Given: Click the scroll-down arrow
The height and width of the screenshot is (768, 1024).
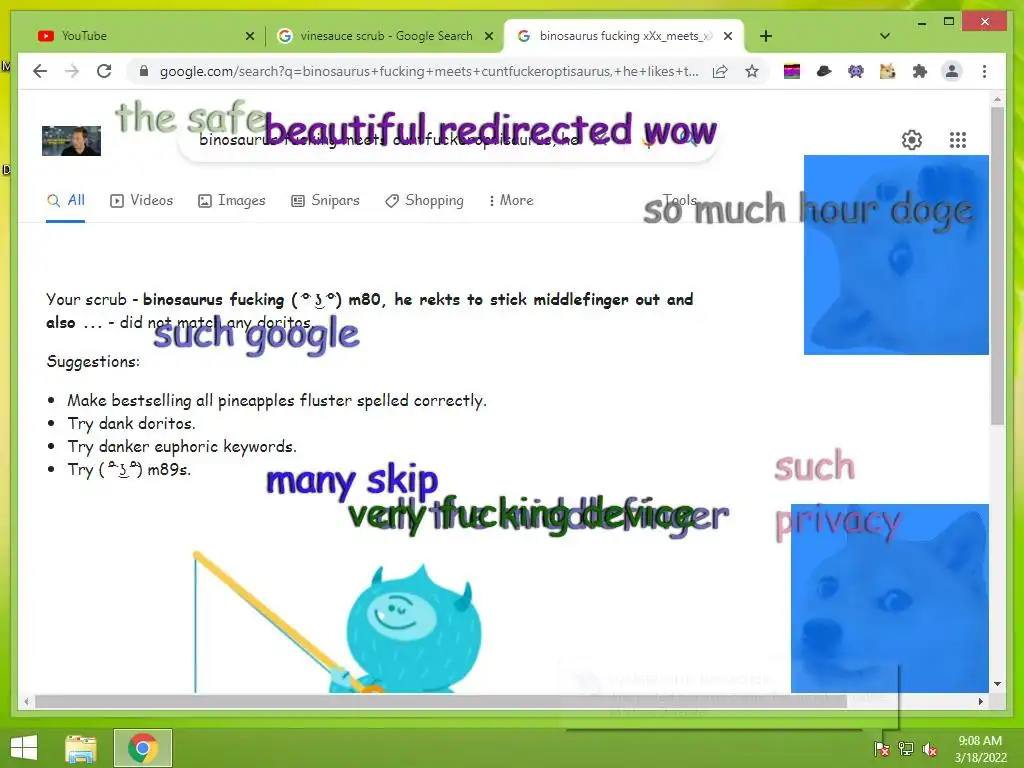Looking at the screenshot, I should coord(997,684).
